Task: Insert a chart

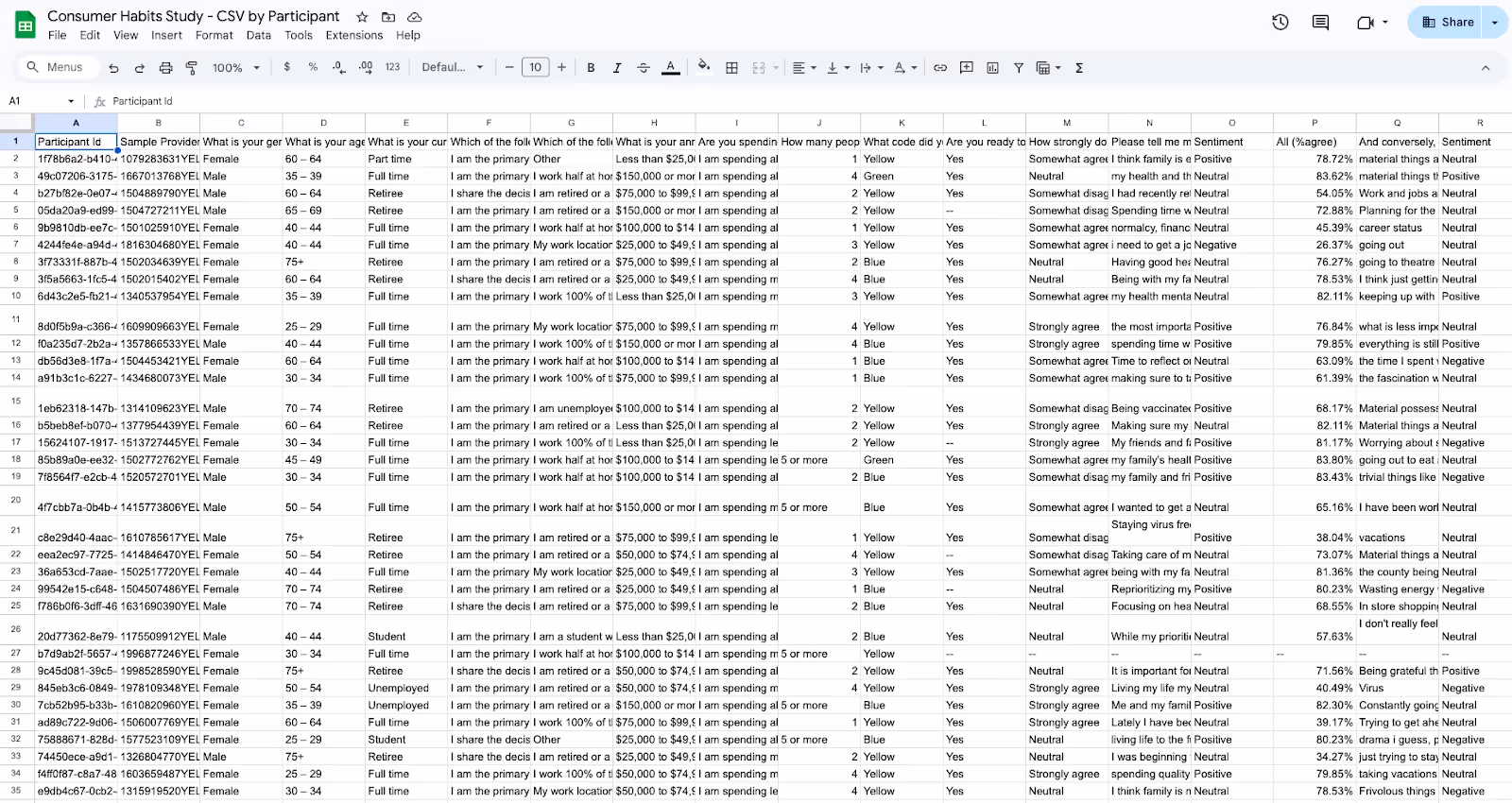Action: pyautogui.click(x=992, y=68)
